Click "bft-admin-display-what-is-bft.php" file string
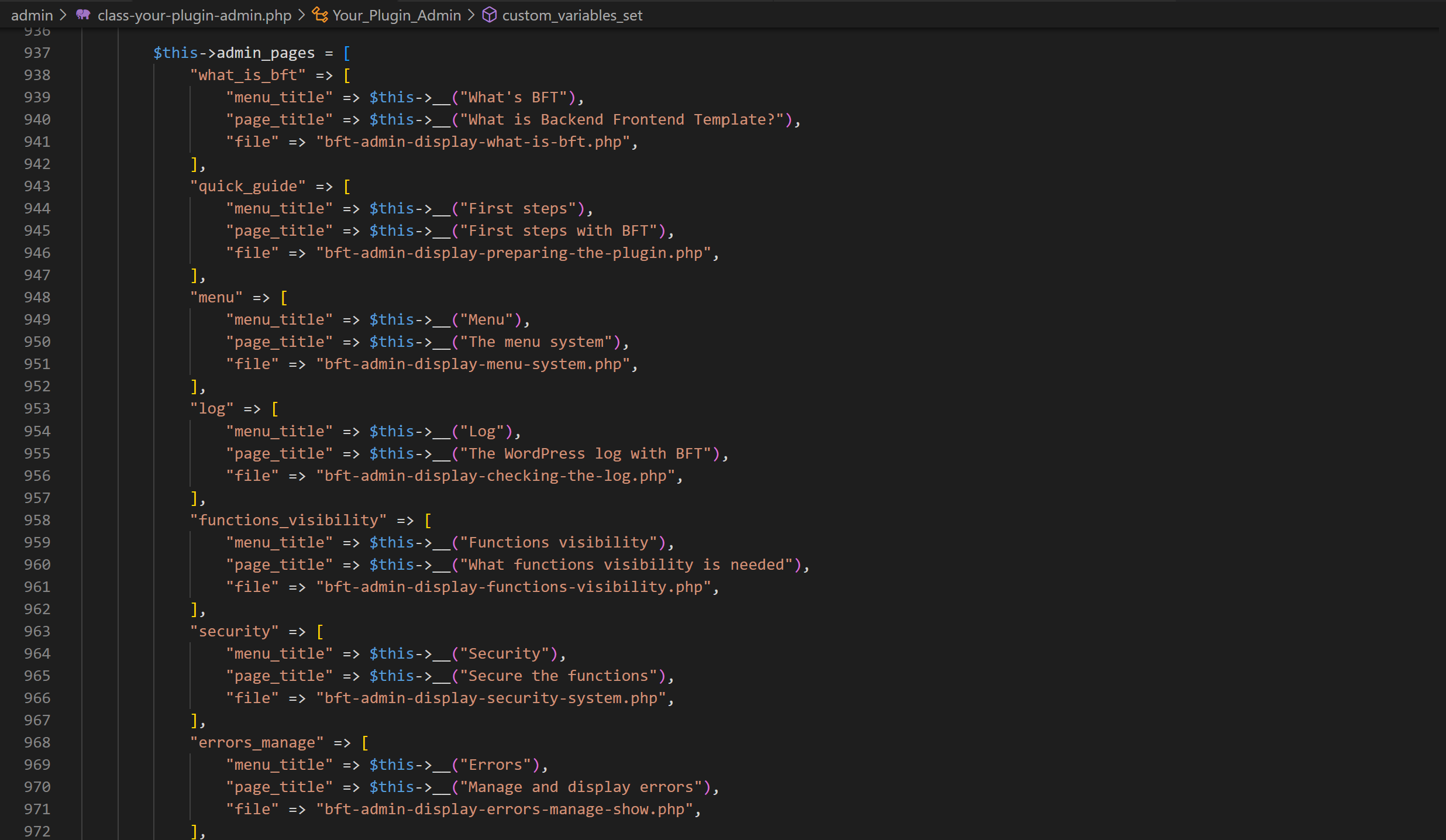 [x=473, y=142]
